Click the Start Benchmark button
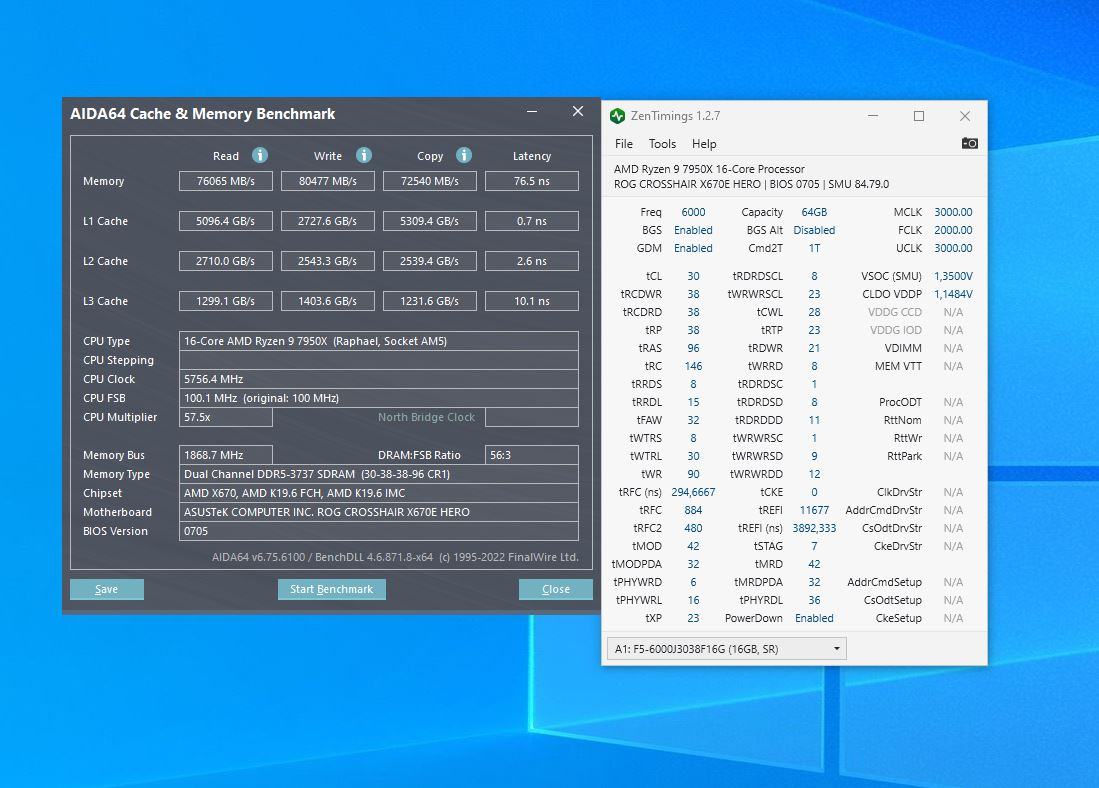The image size is (1099, 788). (x=332, y=589)
